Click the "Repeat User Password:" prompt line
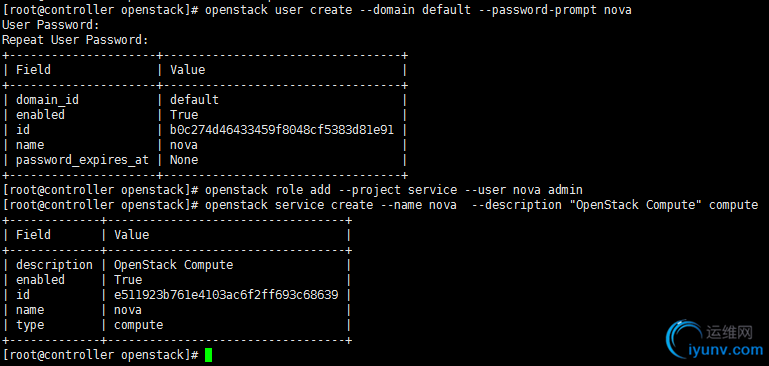 point(75,40)
